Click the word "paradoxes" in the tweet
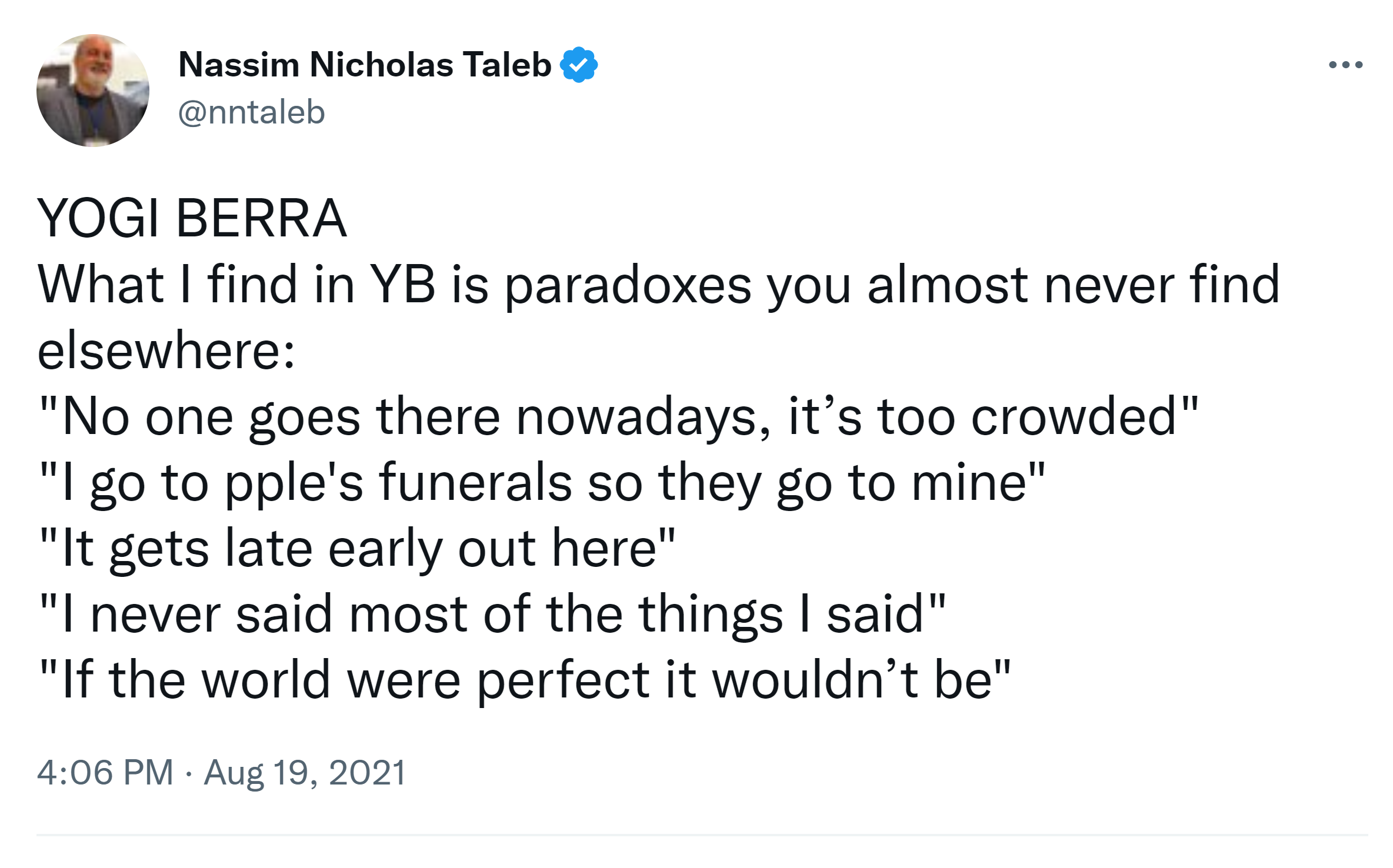The height and width of the screenshot is (868, 1393). [x=628, y=286]
